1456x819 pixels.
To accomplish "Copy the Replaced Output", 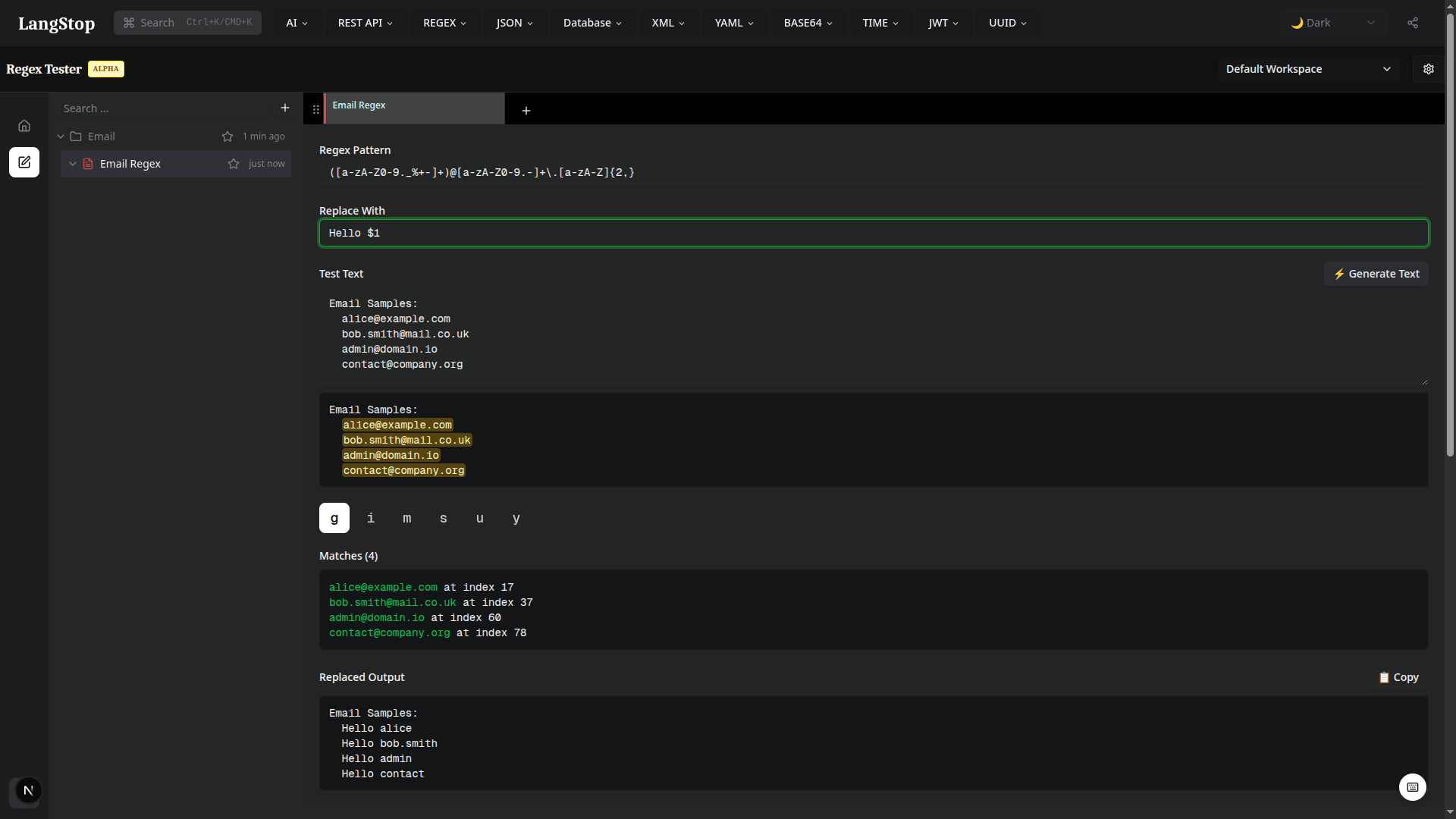I will (1398, 677).
